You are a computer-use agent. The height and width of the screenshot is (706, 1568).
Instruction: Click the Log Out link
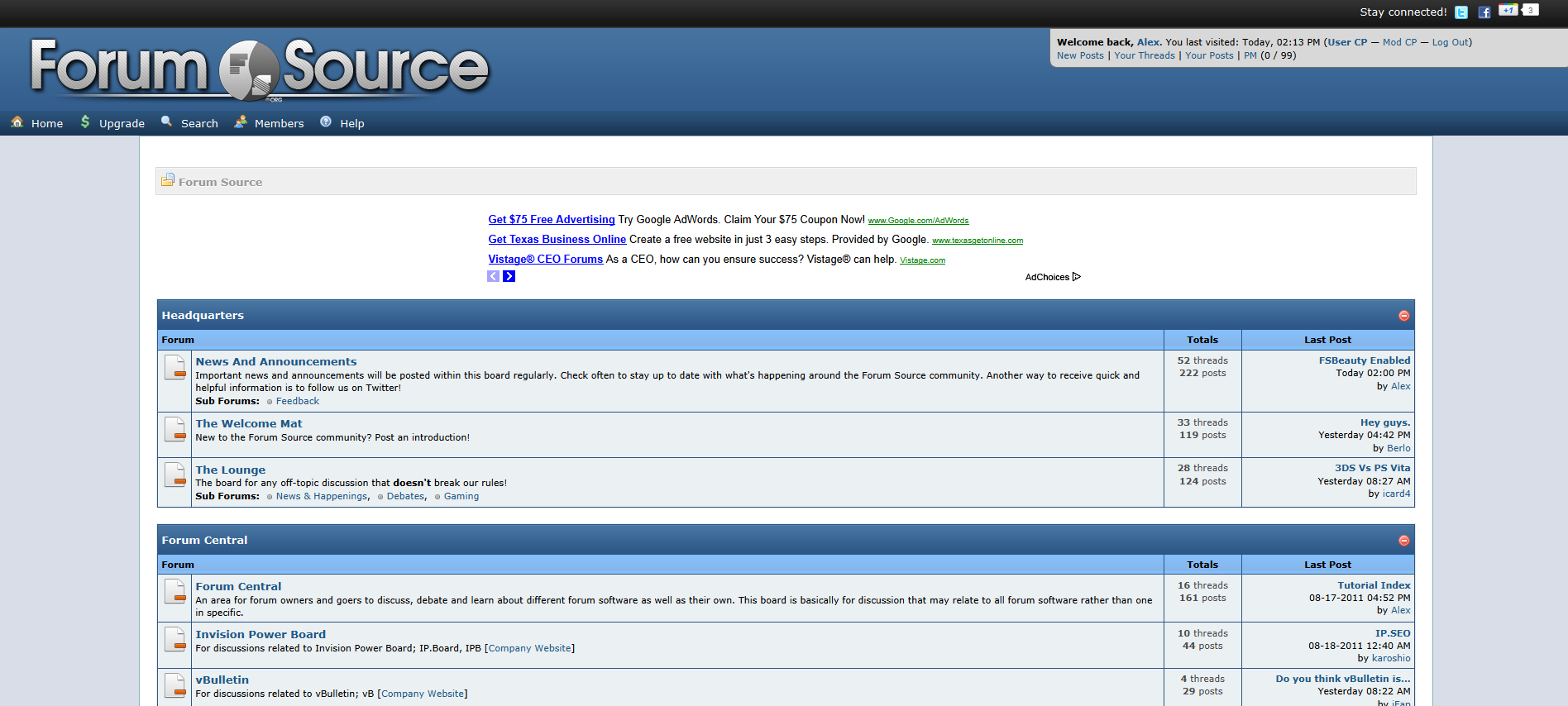pos(1450,42)
